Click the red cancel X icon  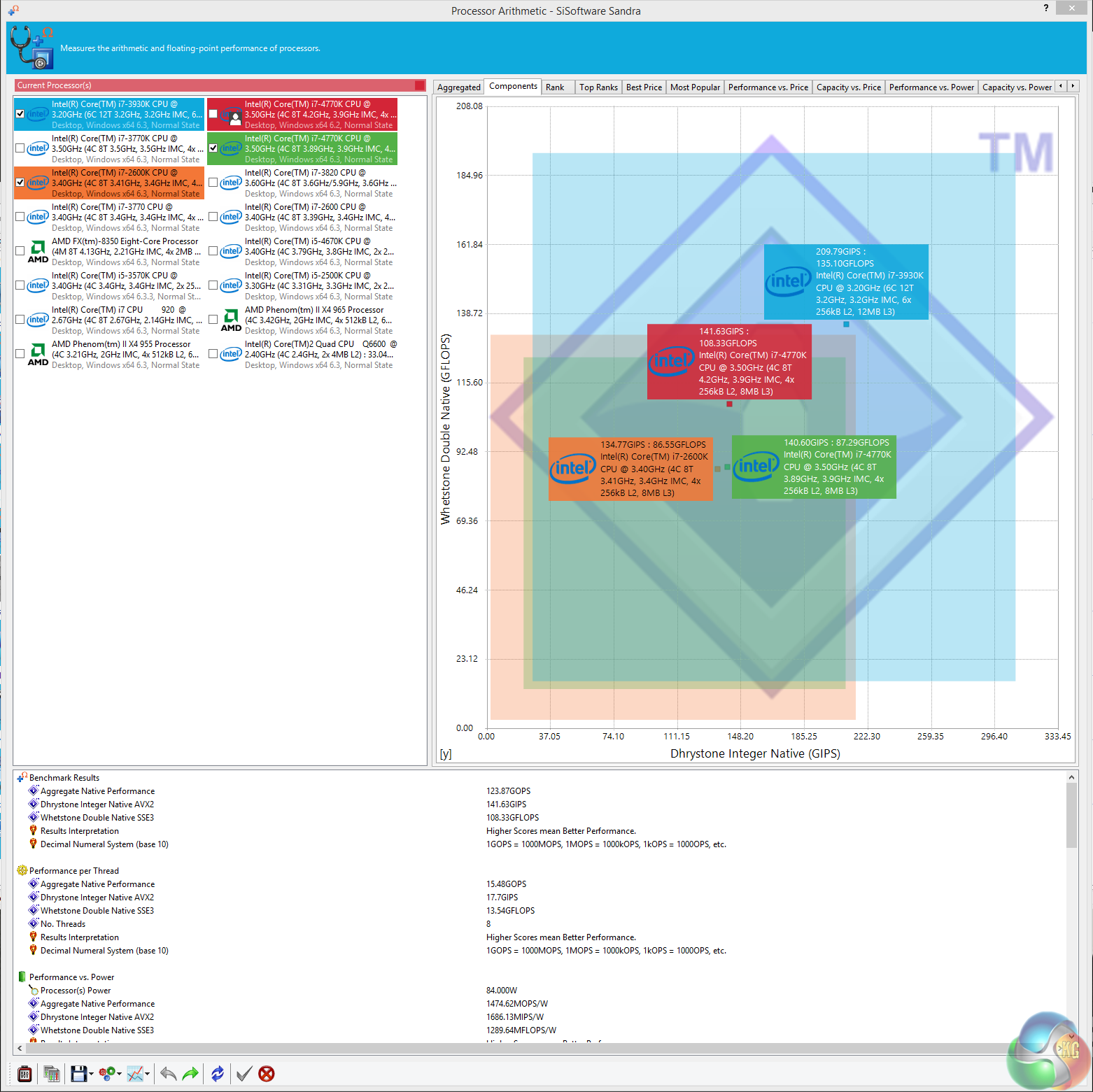[x=267, y=1074]
